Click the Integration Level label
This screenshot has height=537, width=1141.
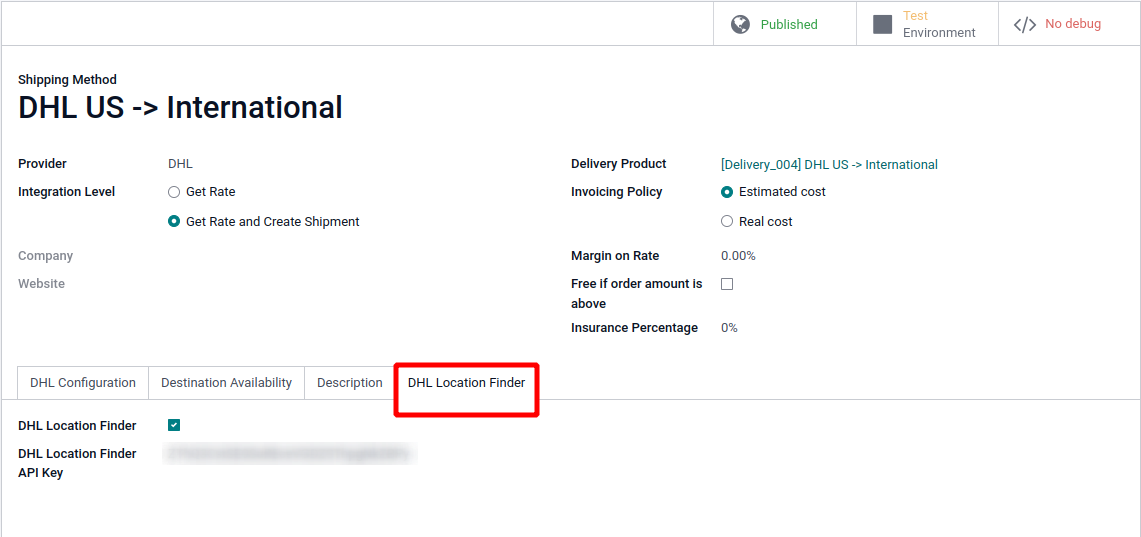click(66, 192)
